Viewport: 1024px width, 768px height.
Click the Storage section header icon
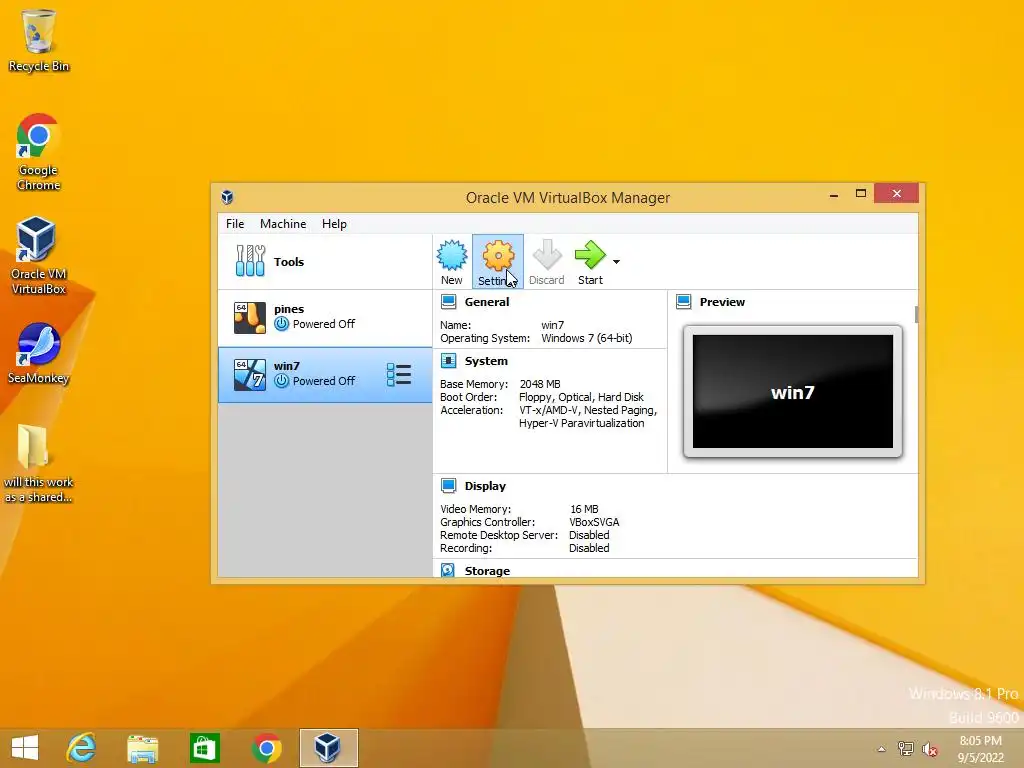click(x=448, y=570)
